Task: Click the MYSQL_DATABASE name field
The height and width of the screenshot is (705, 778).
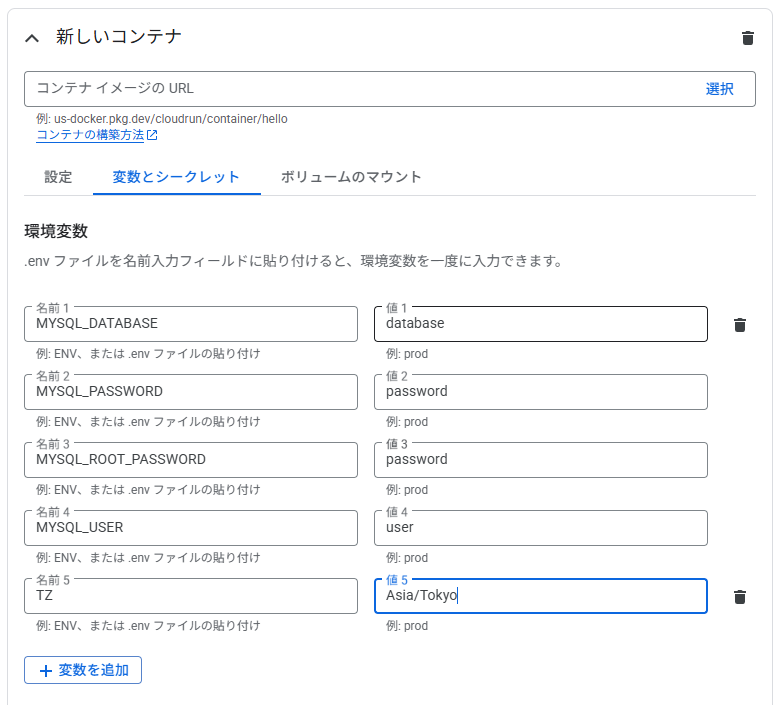Action: [x=191, y=324]
